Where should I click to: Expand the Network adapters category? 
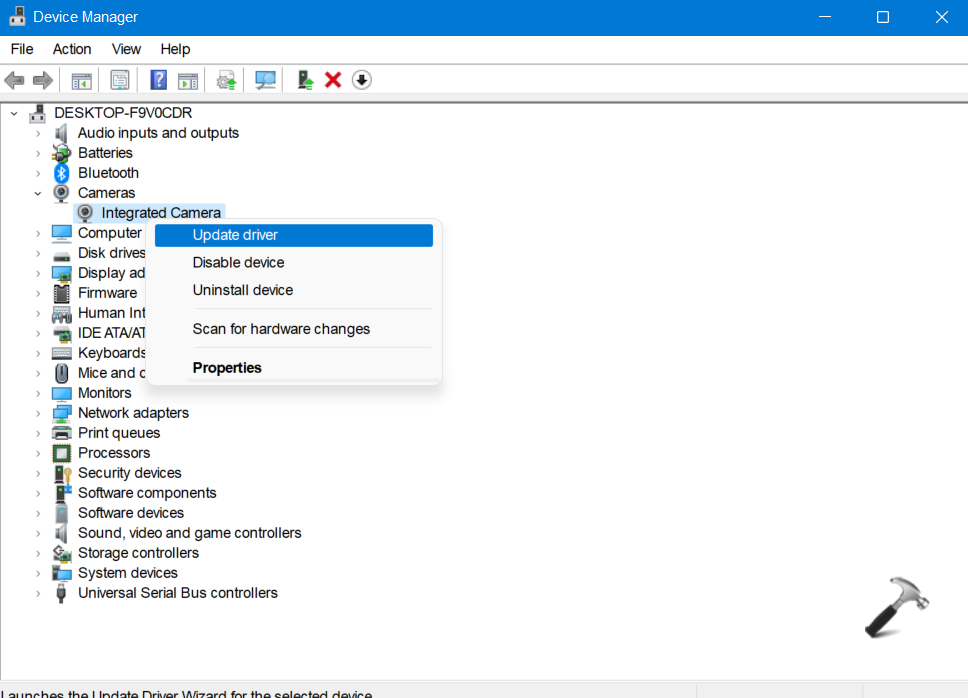tap(38, 413)
